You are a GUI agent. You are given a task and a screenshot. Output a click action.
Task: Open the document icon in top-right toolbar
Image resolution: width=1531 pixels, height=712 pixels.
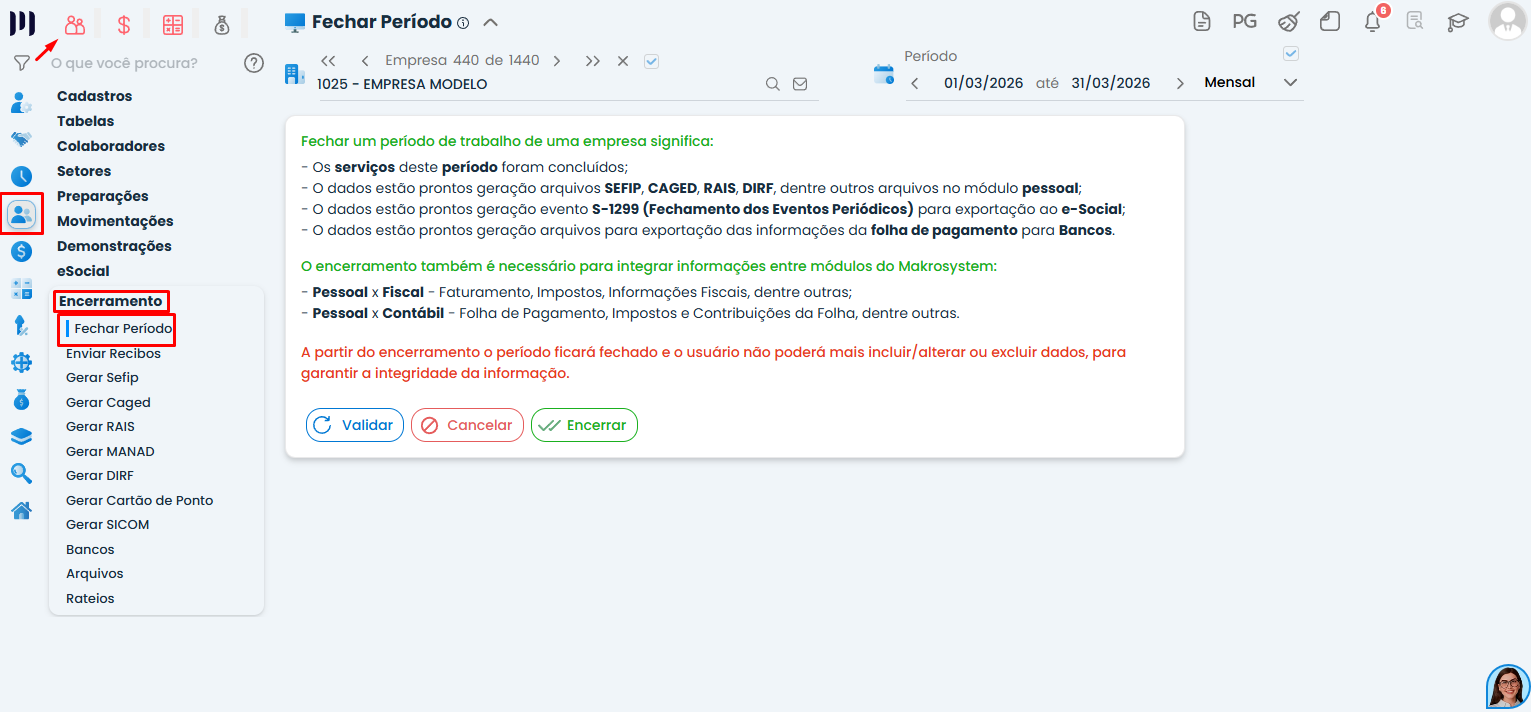click(x=1202, y=21)
